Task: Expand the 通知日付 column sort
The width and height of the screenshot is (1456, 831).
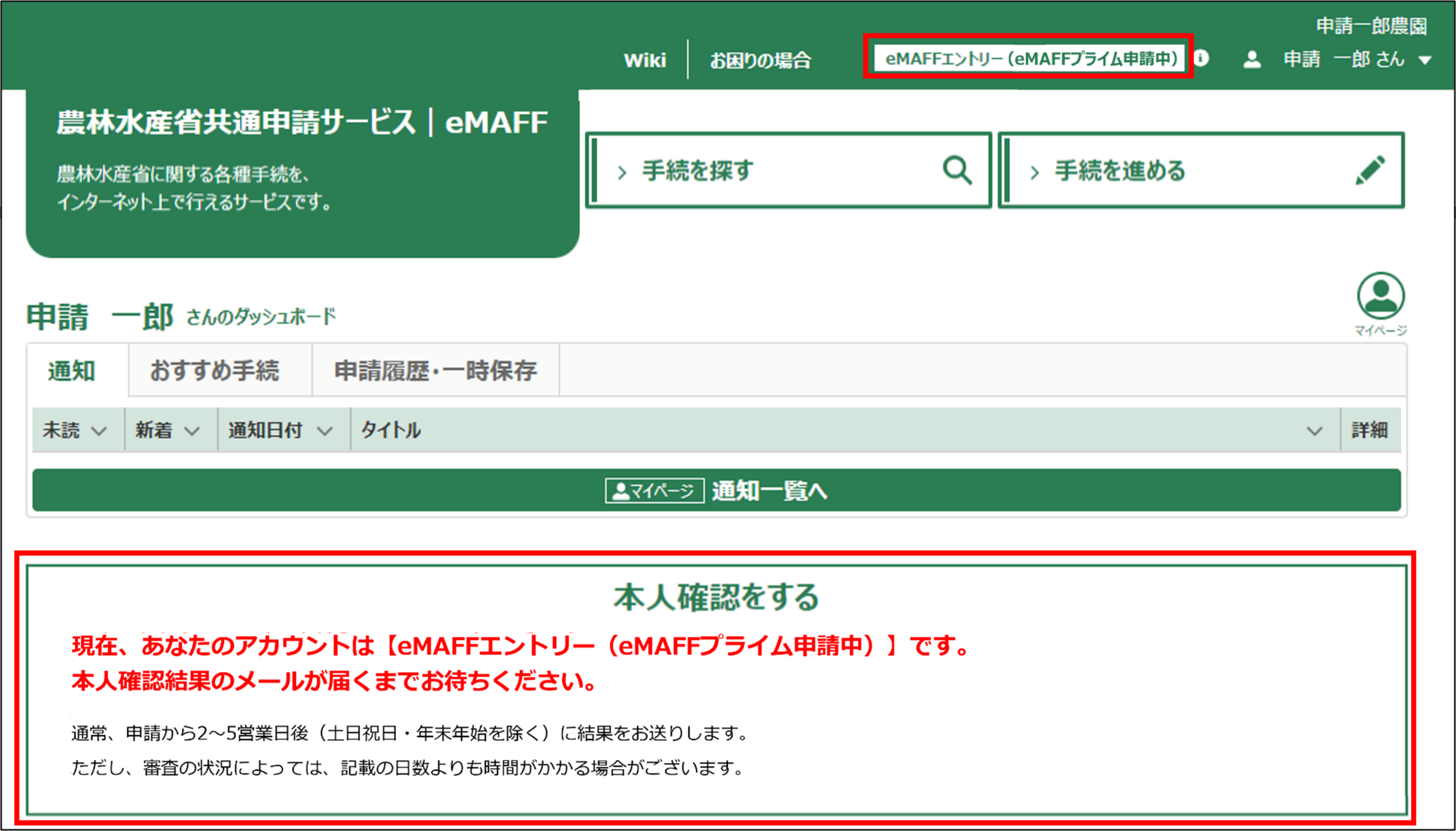Action: pyautogui.click(x=325, y=431)
